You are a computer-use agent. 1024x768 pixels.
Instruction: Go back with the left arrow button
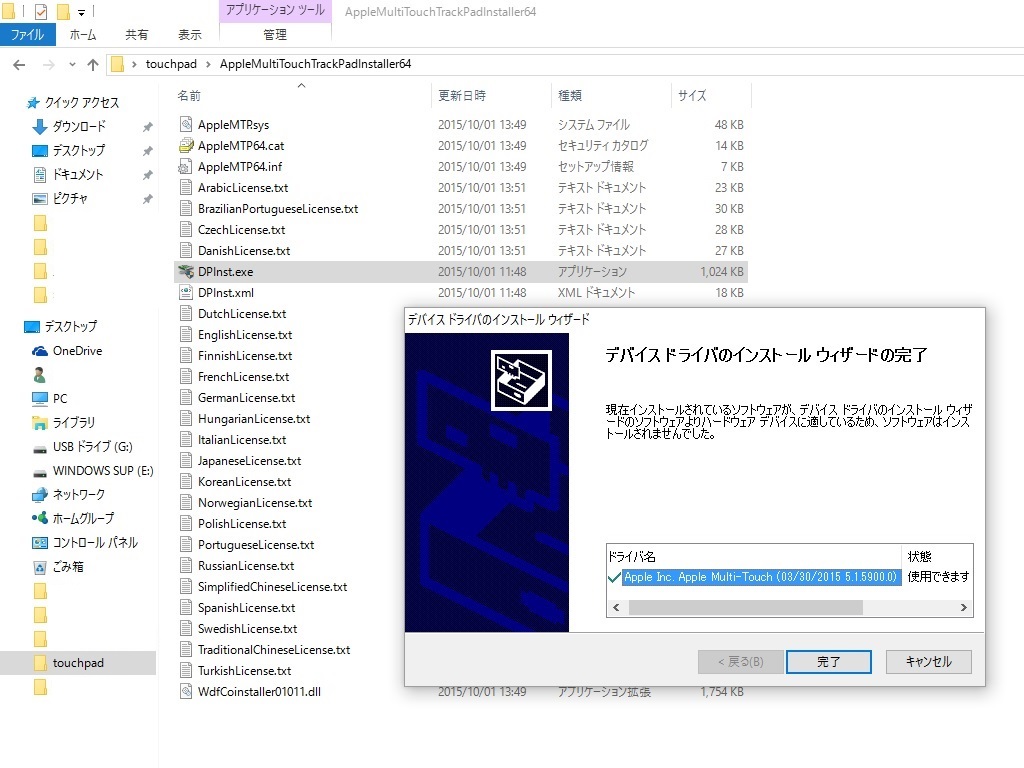click(19, 64)
